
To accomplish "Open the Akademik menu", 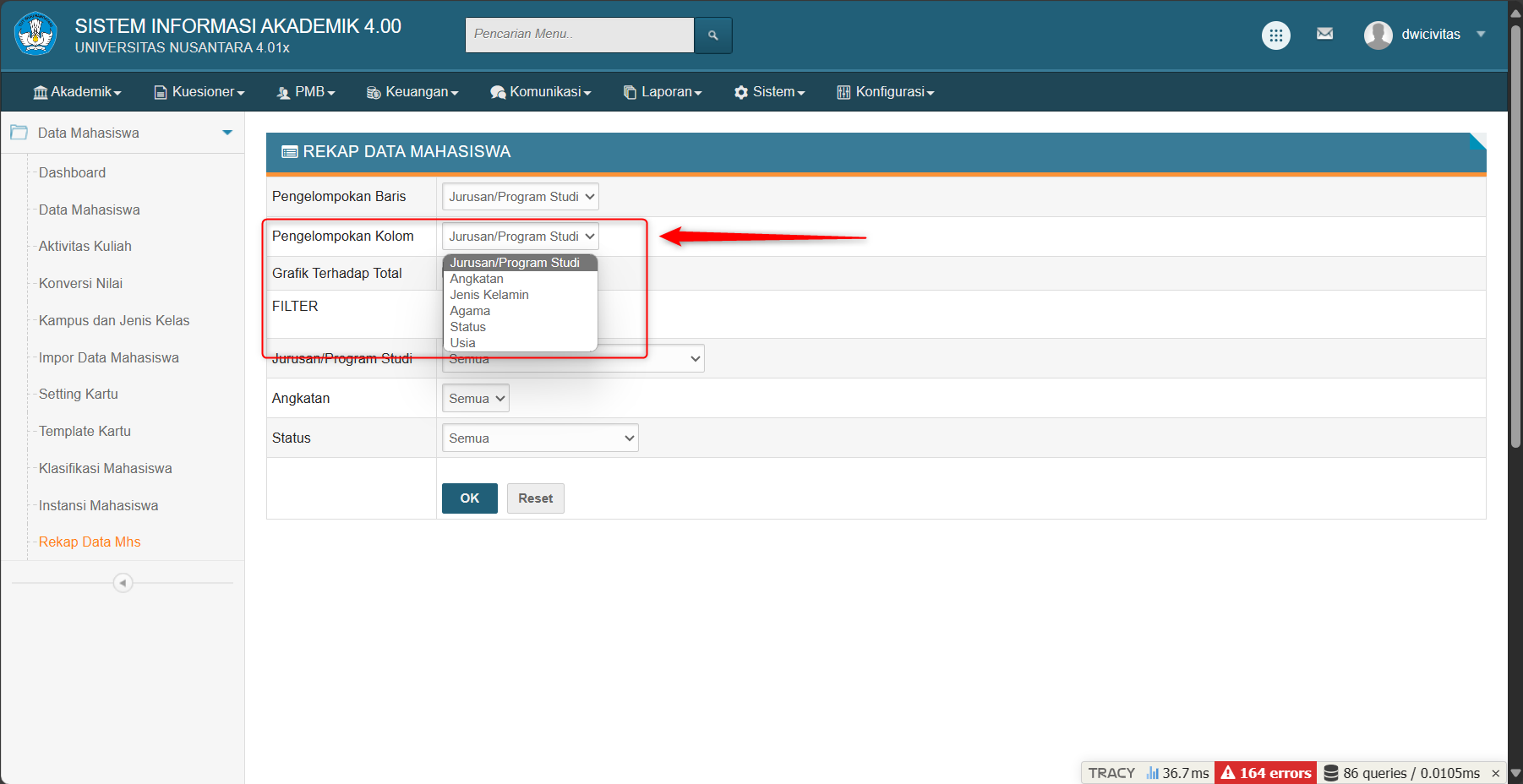I will coord(78,92).
